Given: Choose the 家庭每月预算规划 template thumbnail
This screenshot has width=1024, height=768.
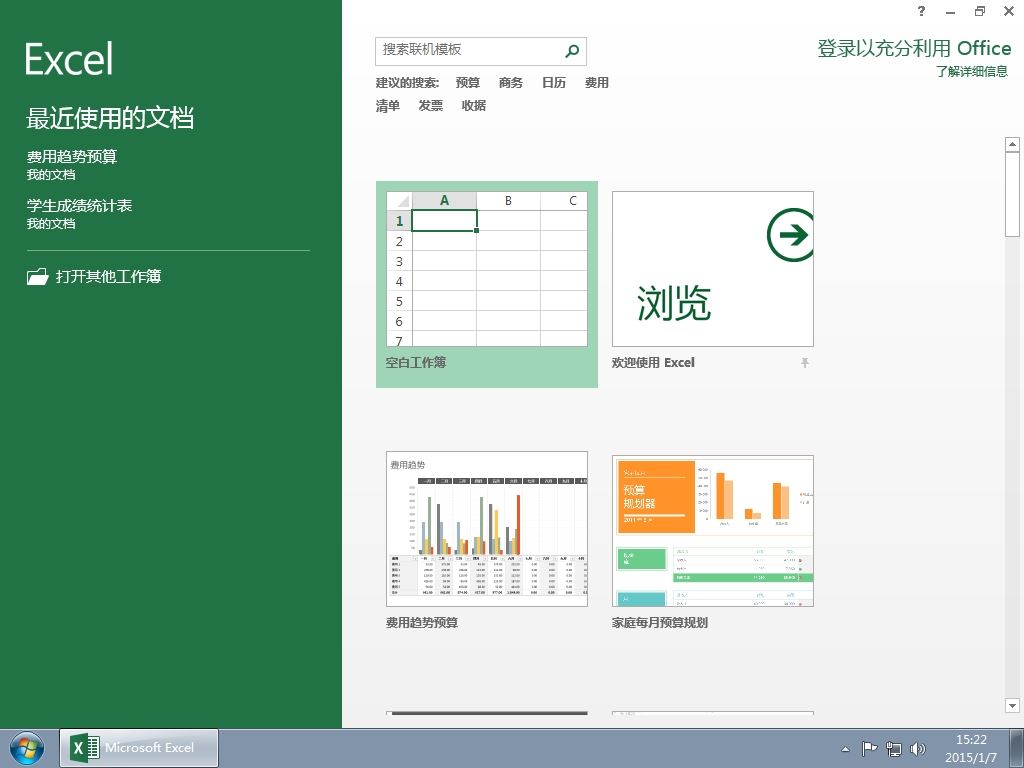Looking at the screenshot, I should coord(712,530).
